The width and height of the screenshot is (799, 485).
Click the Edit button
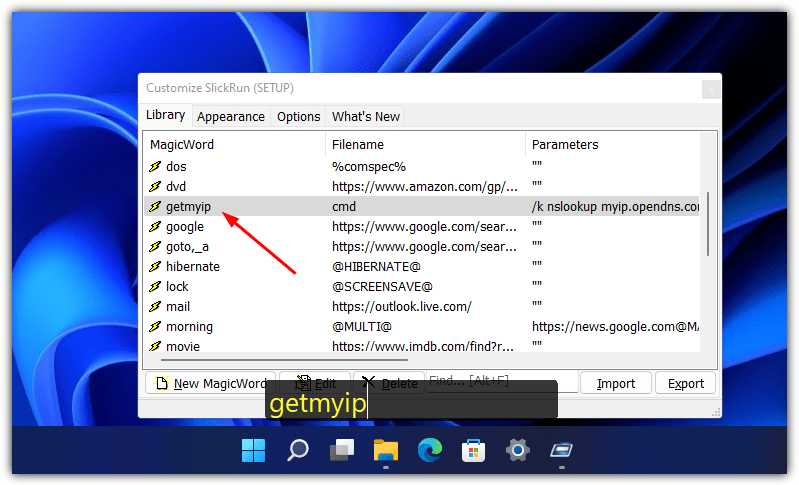click(x=315, y=383)
